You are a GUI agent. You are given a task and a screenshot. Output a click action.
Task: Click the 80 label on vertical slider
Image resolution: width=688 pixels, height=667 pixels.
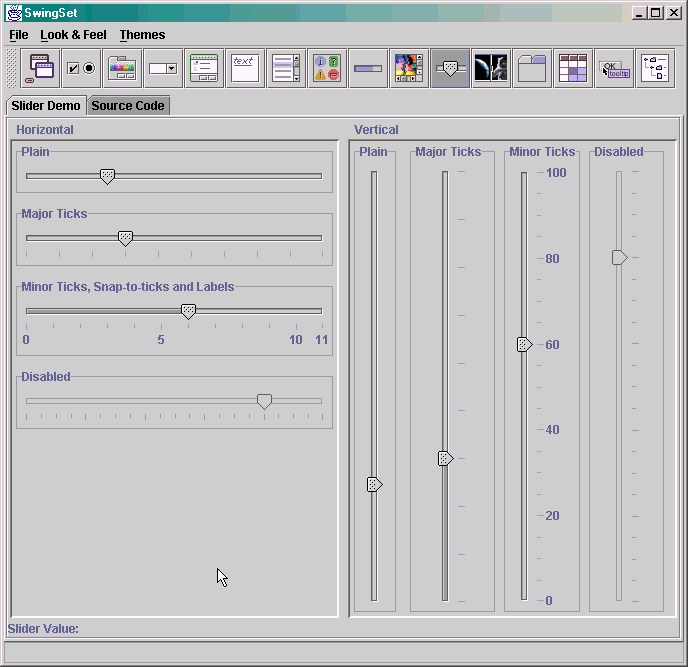tap(553, 259)
